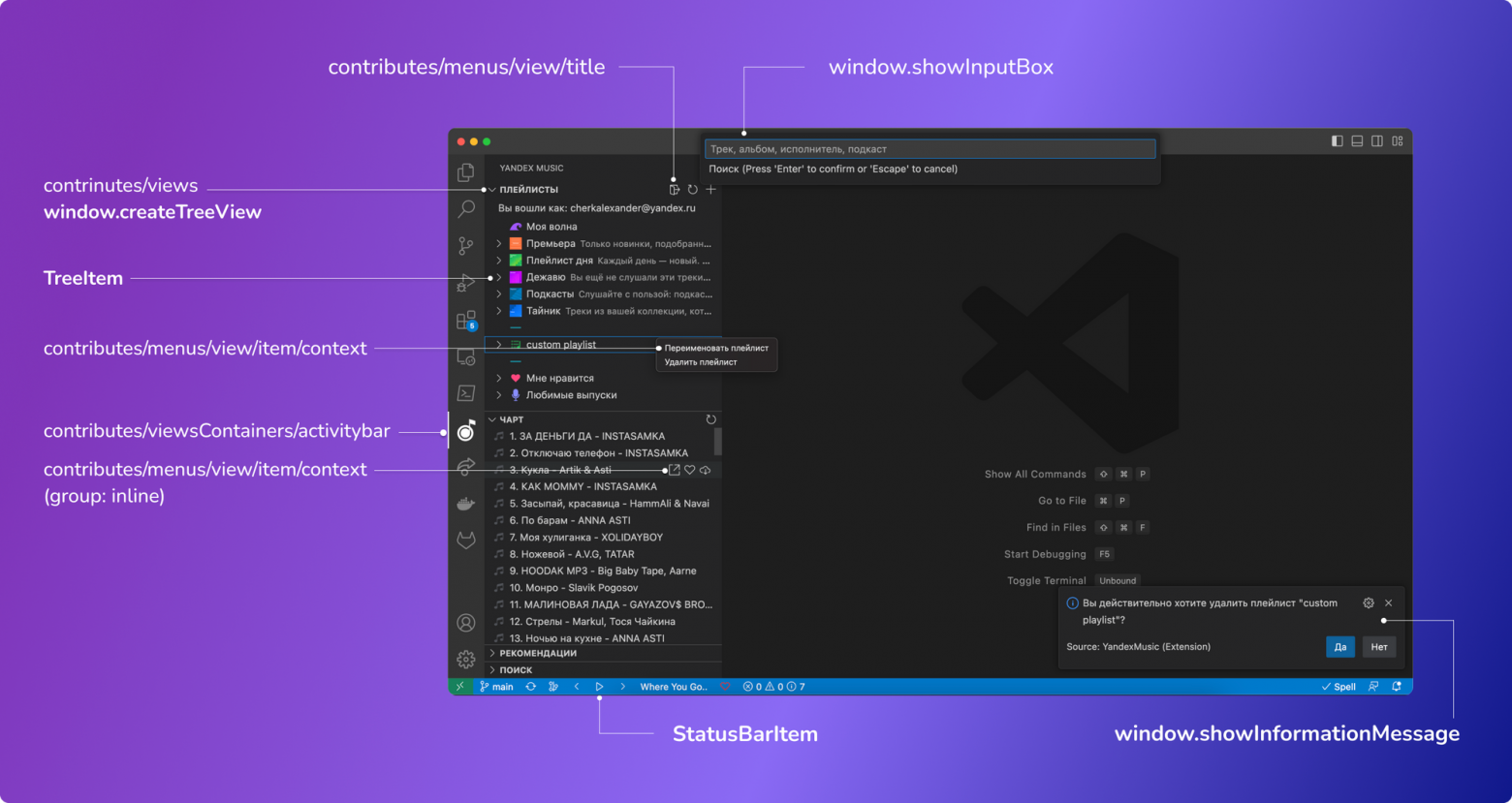Confirm deletion with the Да button
1512x803 pixels.
1340,647
